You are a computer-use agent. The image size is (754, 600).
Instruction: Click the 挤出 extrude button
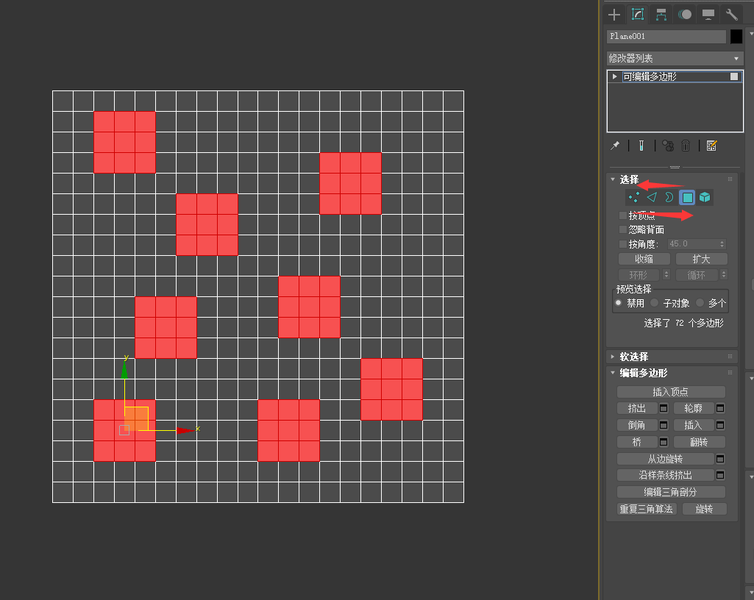(637, 409)
